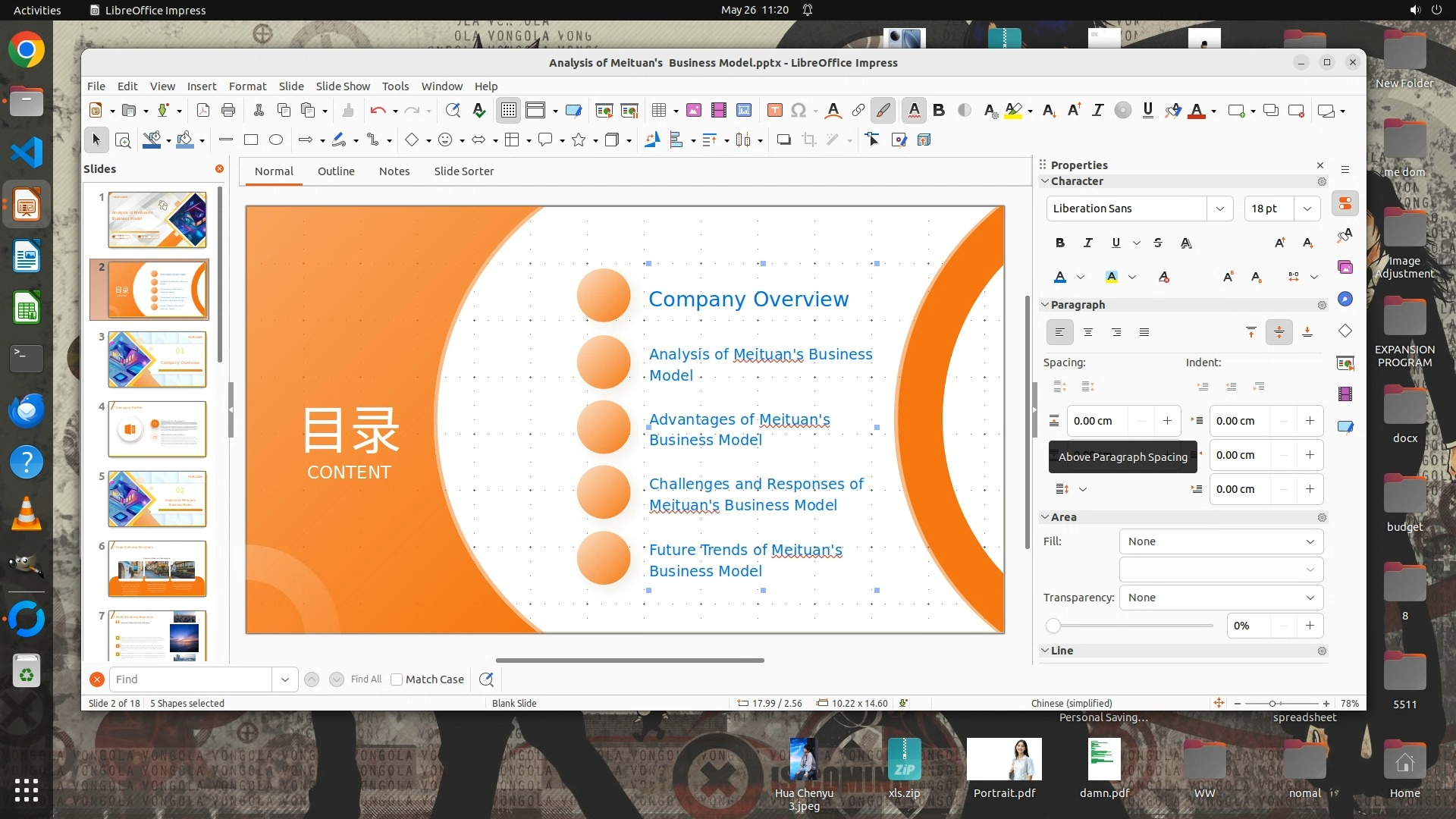
Task: Click the Transparency slider track
Action: 1132,626
